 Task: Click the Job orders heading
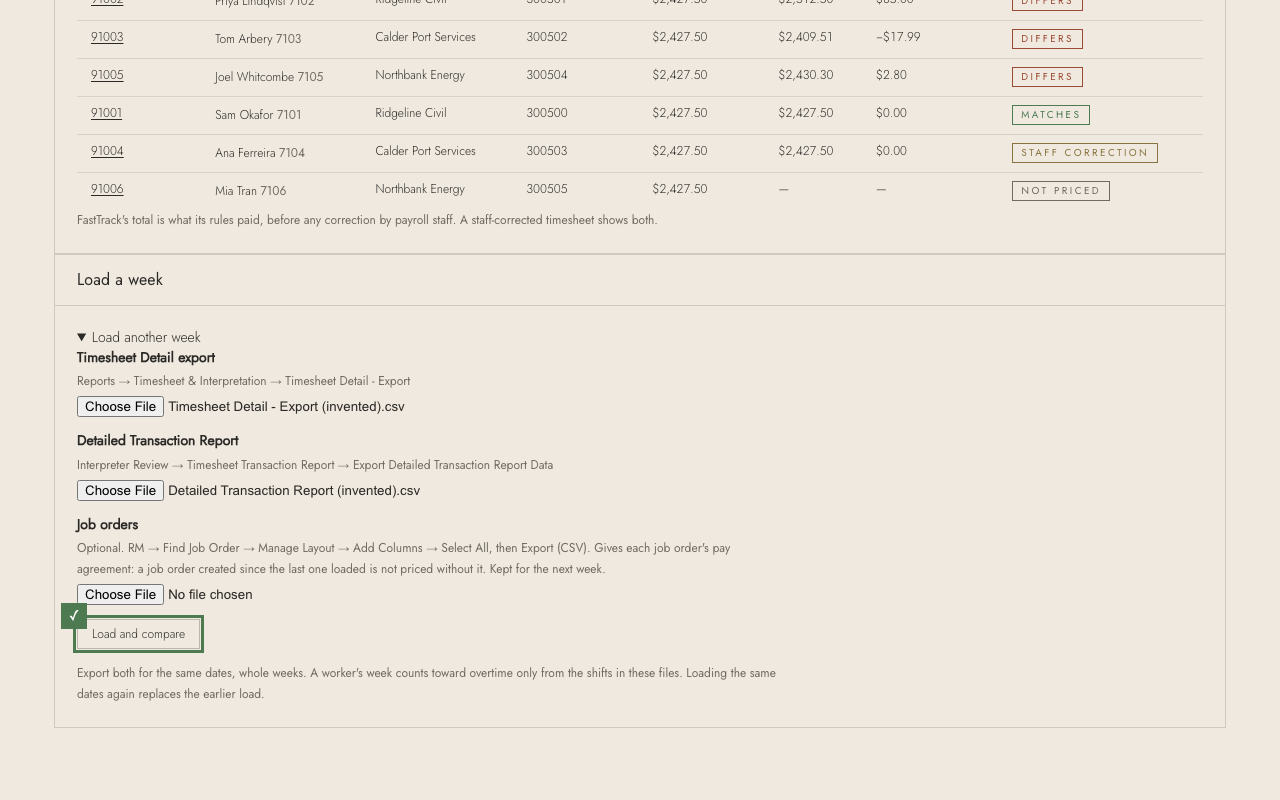click(x=108, y=525)
